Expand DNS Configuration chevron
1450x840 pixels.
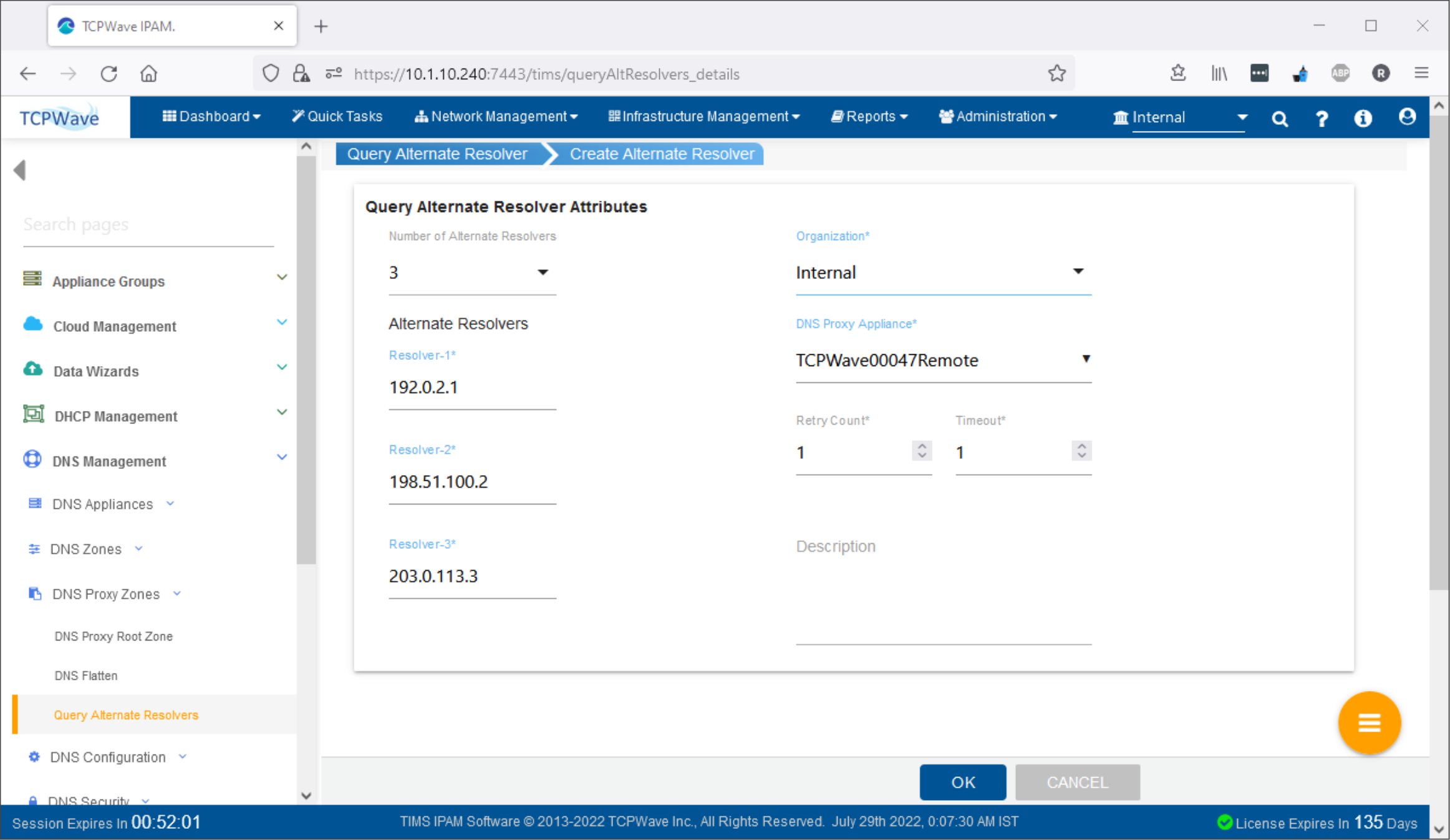click(183, 756)
